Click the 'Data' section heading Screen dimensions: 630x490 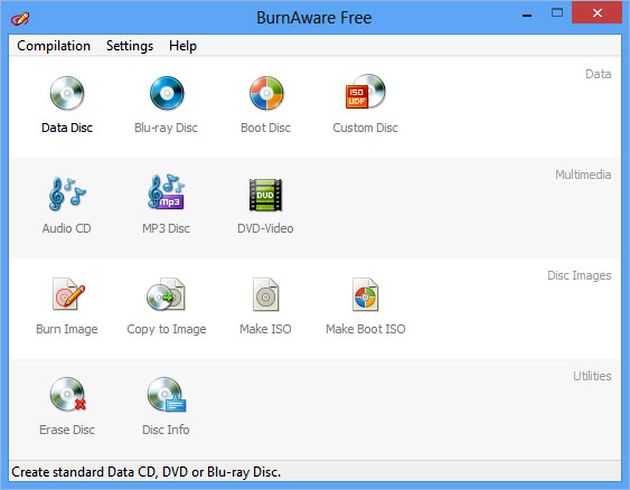[598, 74]
